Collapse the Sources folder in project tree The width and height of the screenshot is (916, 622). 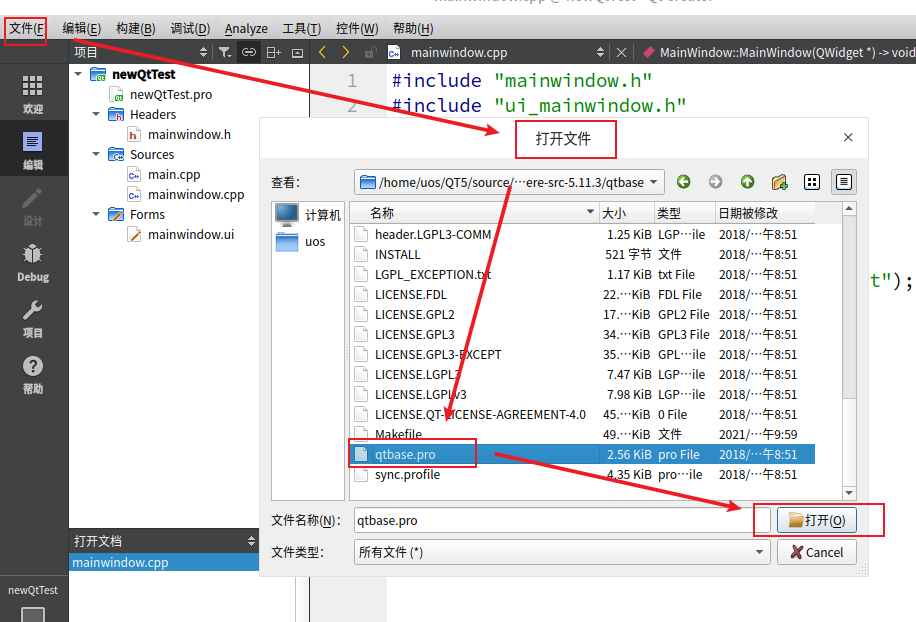click(x=95, y=154)
